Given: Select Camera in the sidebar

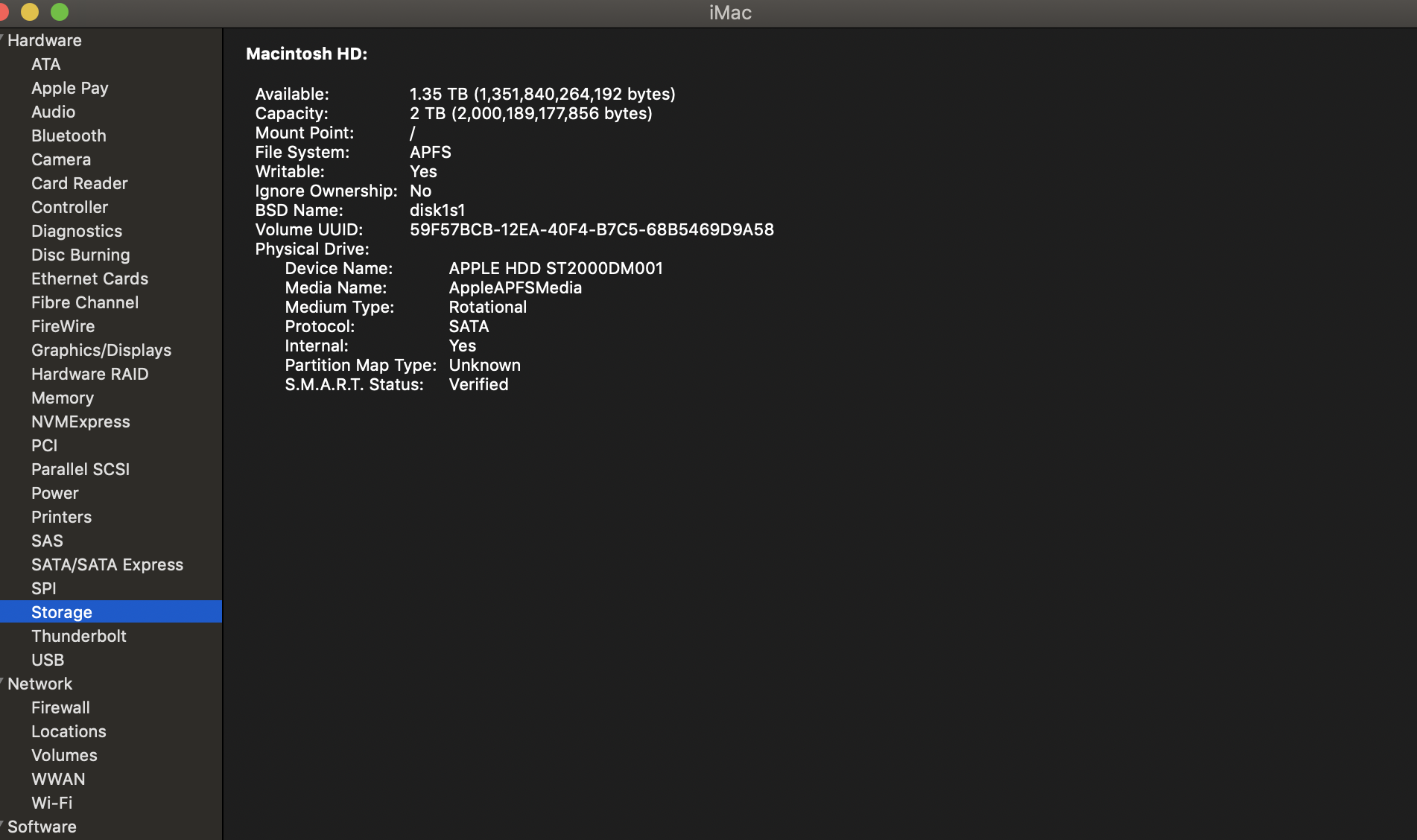Looking at the screenshot, I should 61,159.
